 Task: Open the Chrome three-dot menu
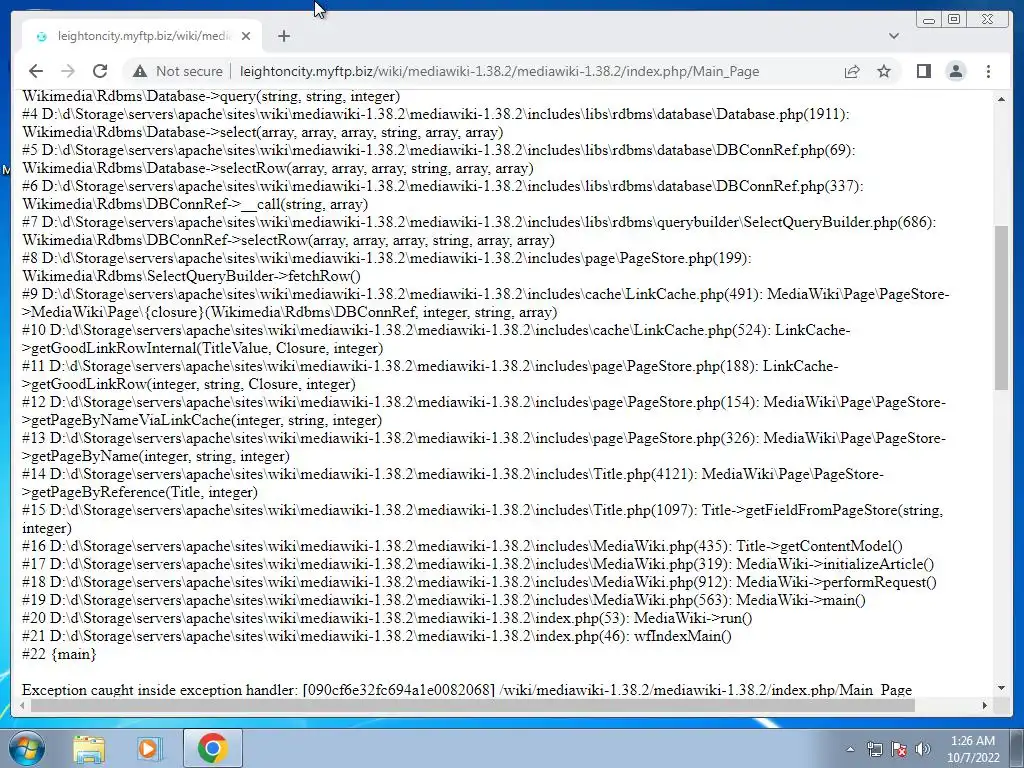tap(988, 71)
